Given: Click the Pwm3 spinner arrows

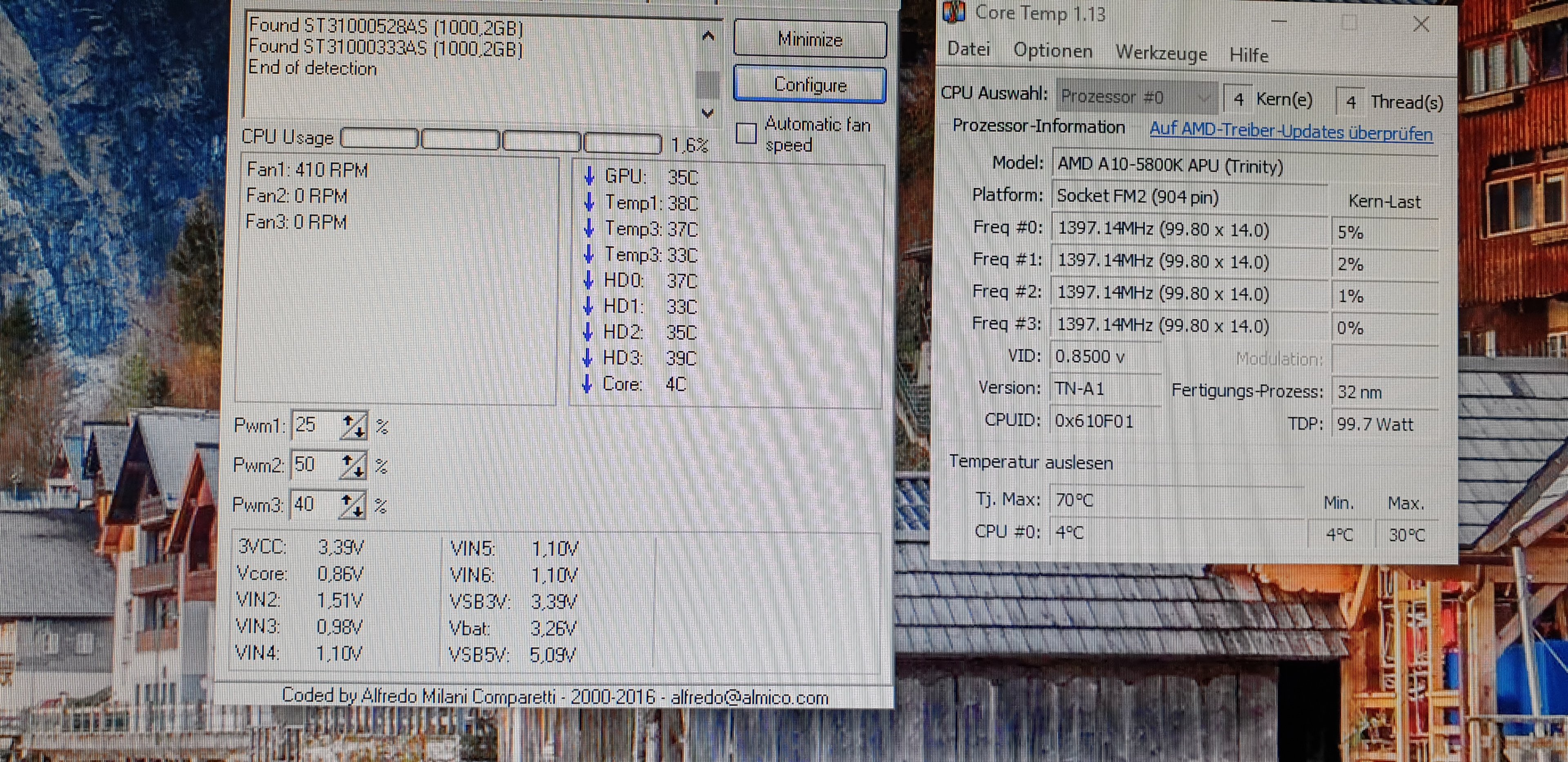Looking at the screenshot, I should (352, 505).
